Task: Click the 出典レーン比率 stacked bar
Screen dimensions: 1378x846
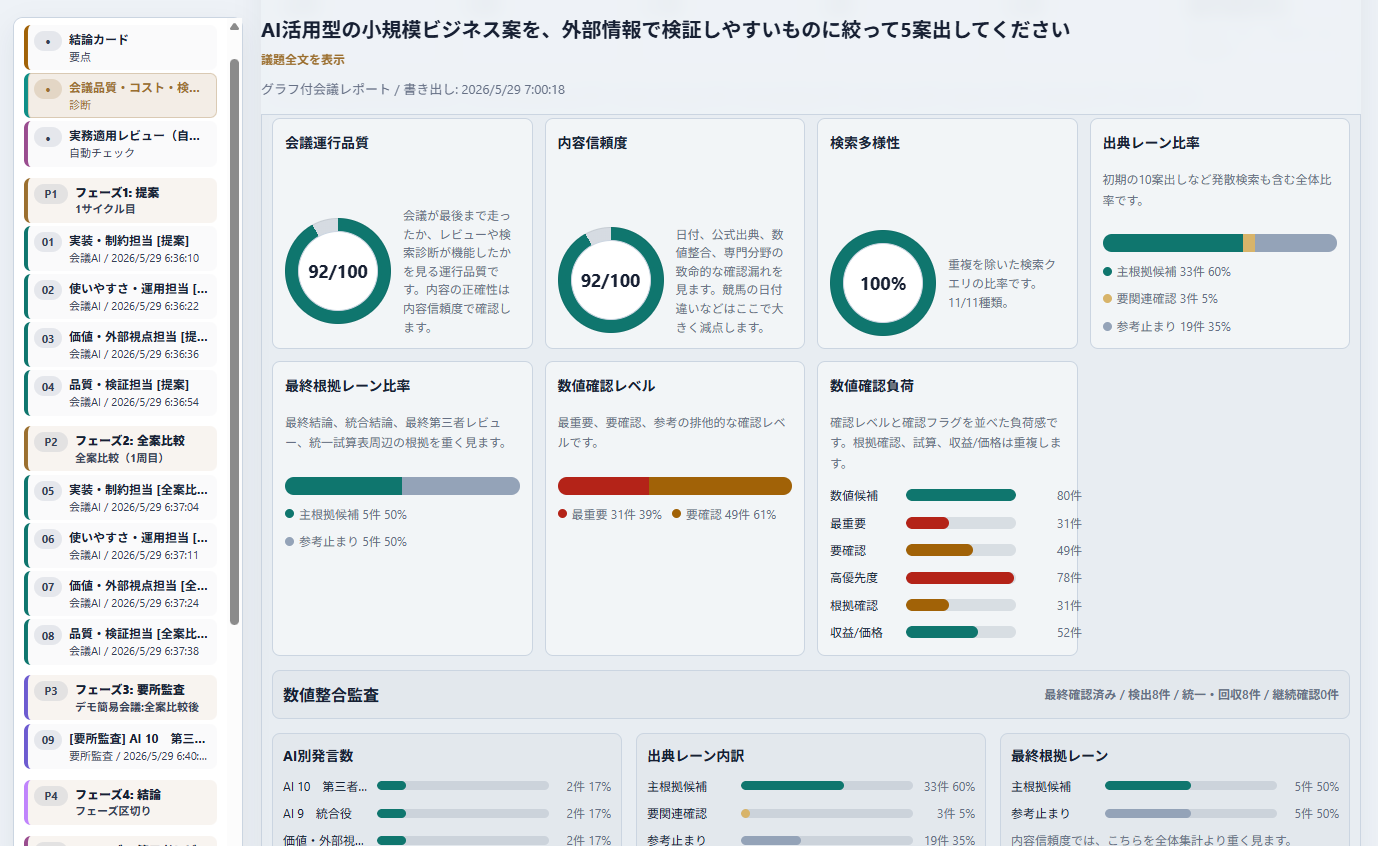Action: (1220, 243)
